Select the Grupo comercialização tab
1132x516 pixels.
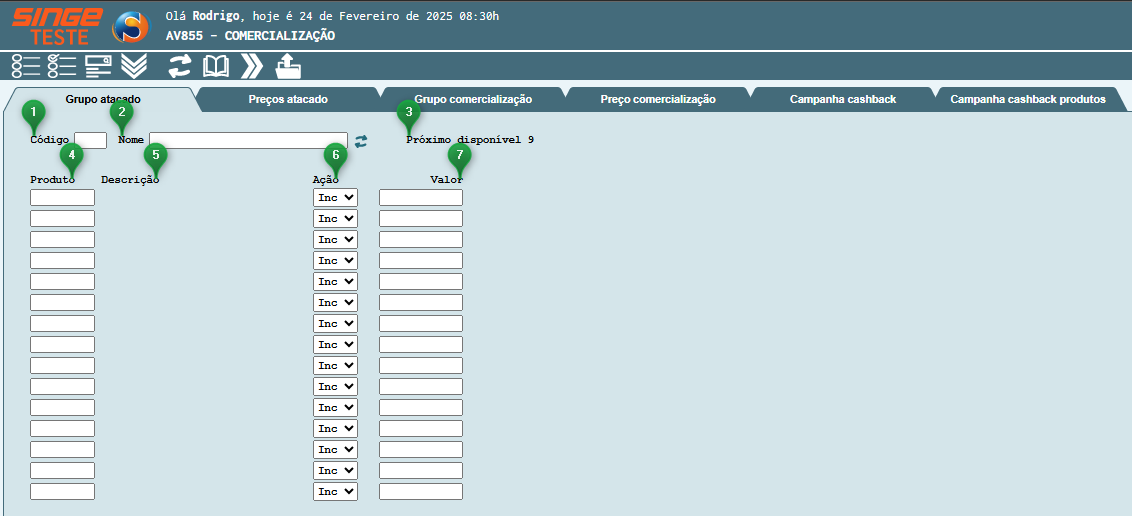click(473, 100)
